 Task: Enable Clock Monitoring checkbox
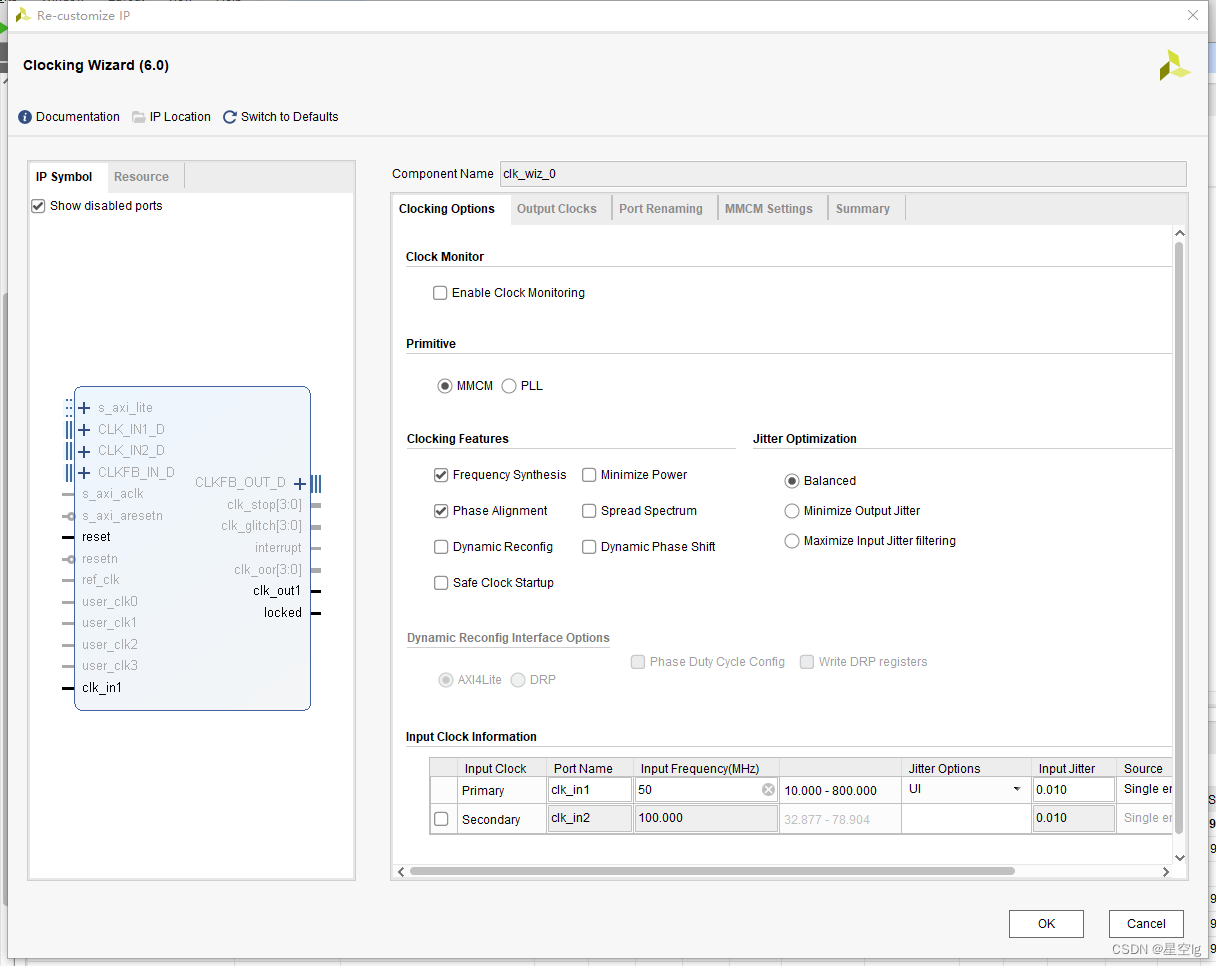click(440, 293)
